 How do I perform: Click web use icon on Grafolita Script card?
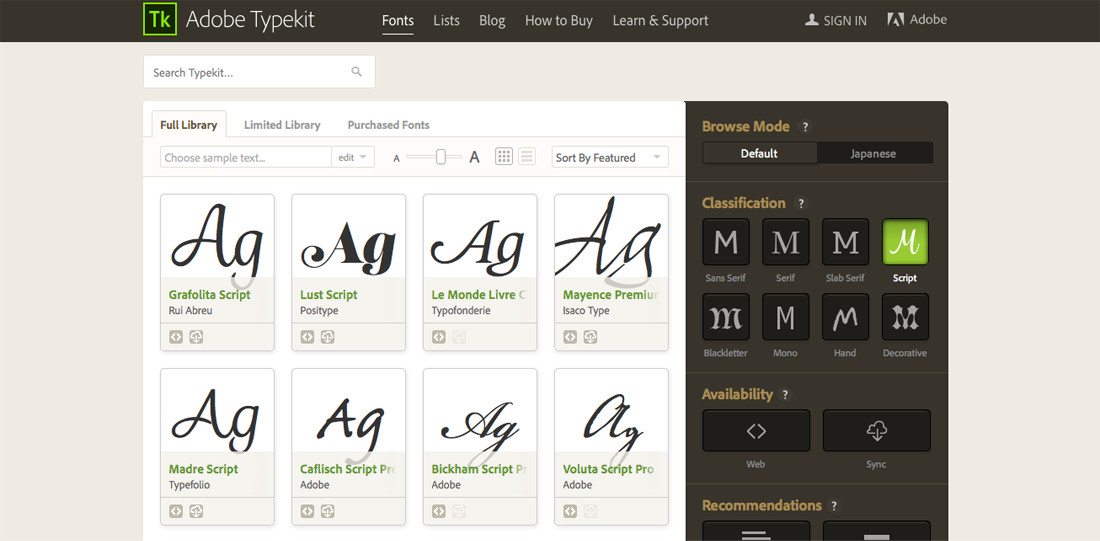(176, 337)
